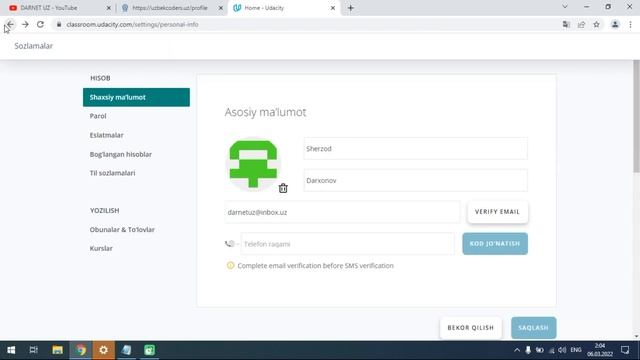Show hidden system tray icons

click(517, 350)
